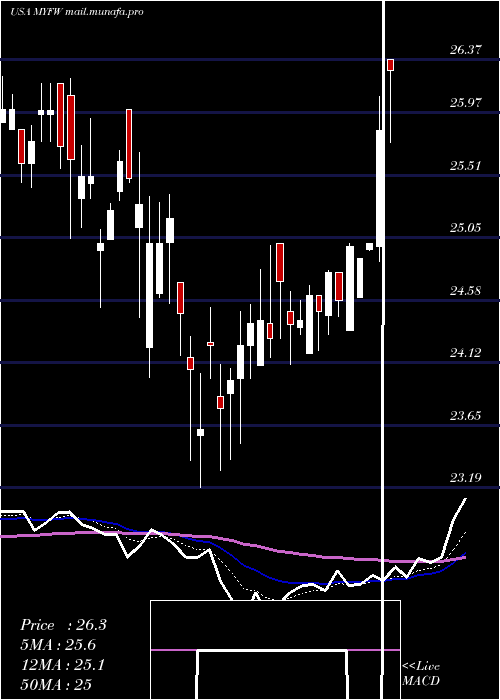The width and height of the screenshot is (500, 700).
Task: Click the 50MA : 25 readout
Action: [56, 684]
